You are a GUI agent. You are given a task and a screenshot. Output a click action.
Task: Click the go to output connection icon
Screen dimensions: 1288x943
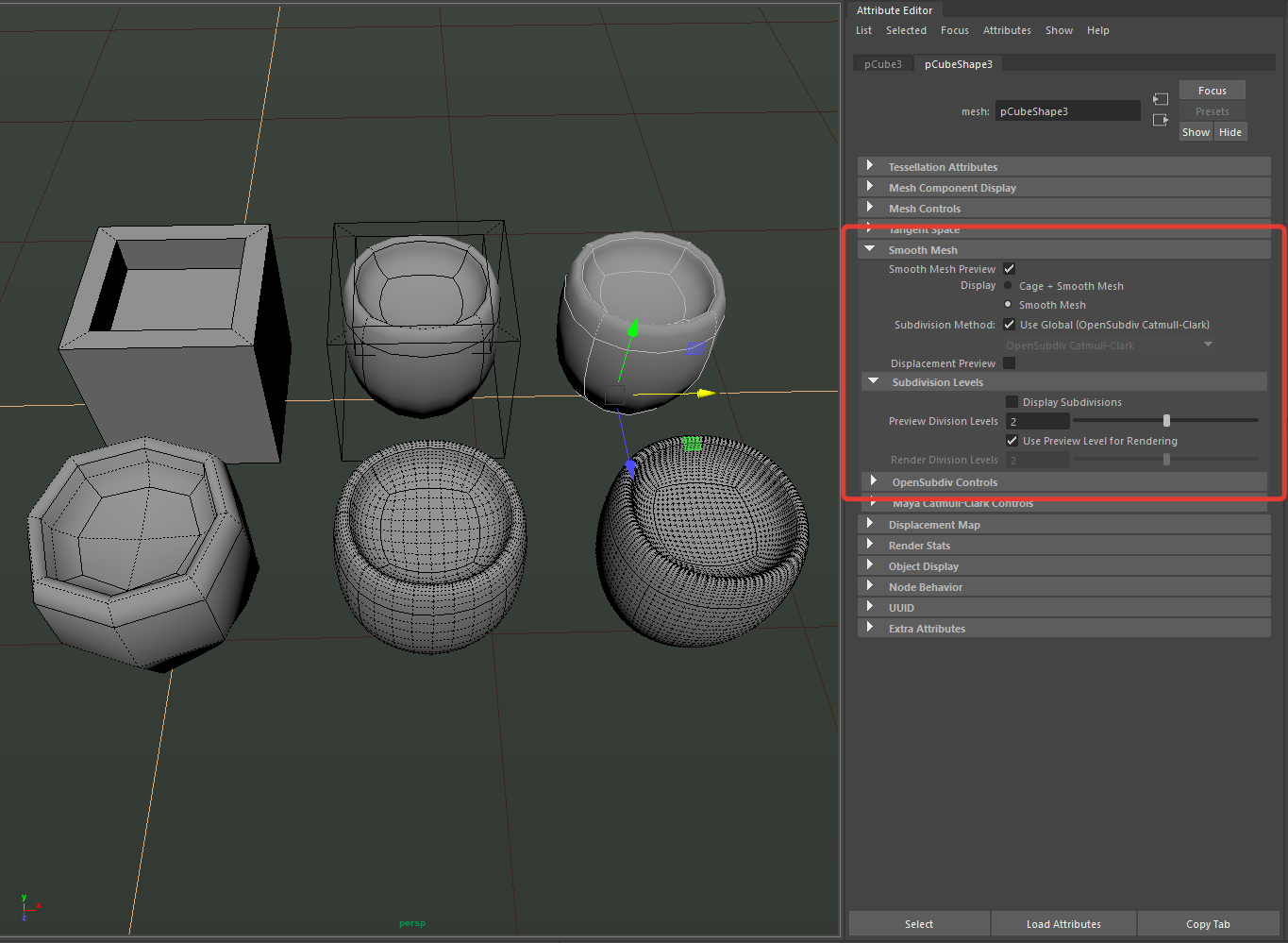tap(1161, 120)
